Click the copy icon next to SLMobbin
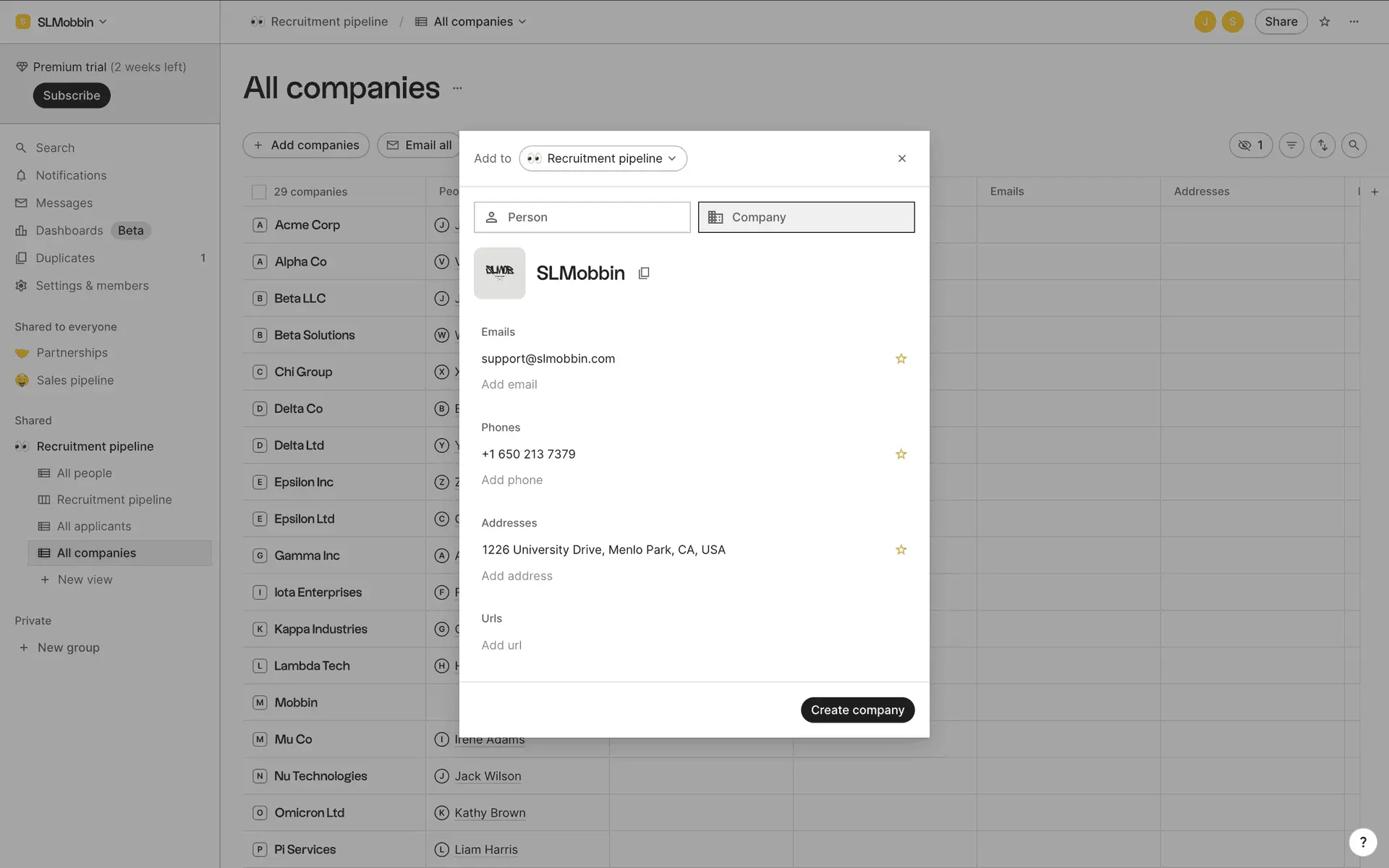 (644, 273)
